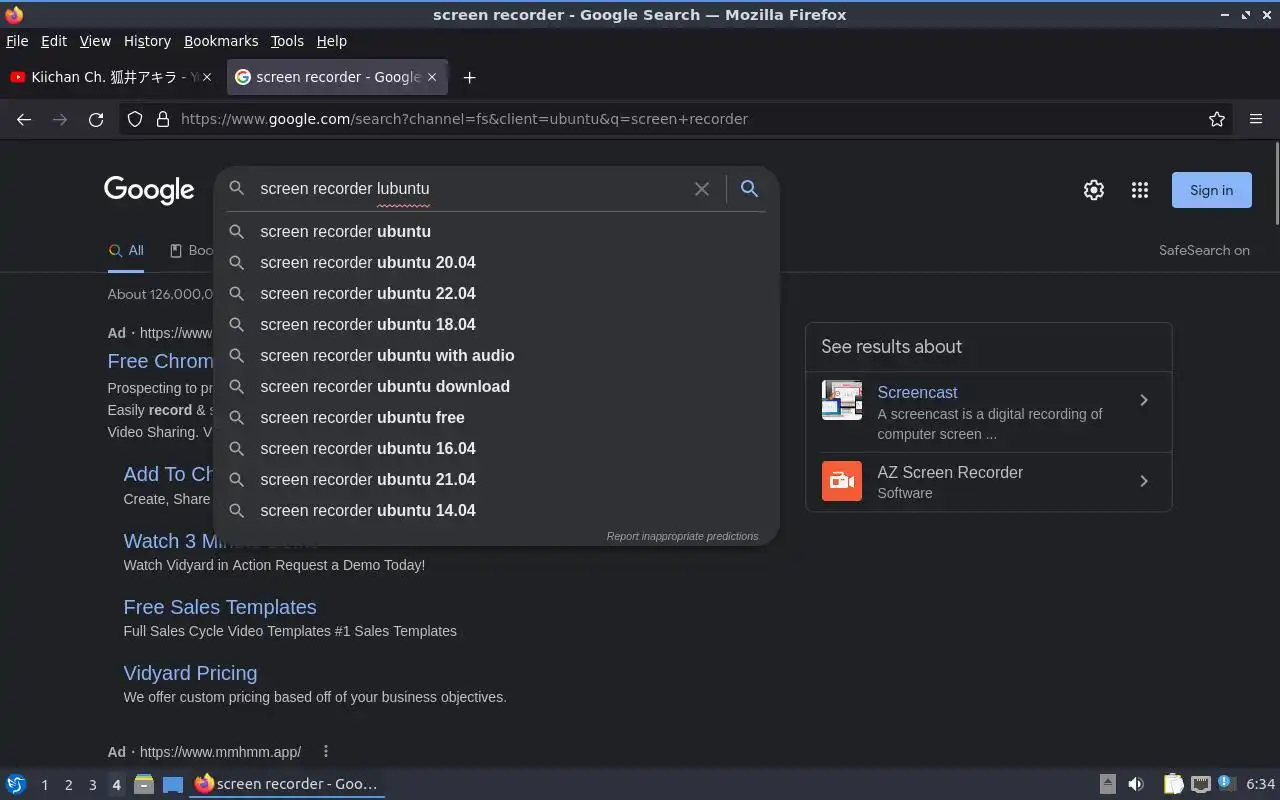The image size is (1280, 800).
Task: Click the show desktop taskbar icon
Action: (x=173, y=784)
